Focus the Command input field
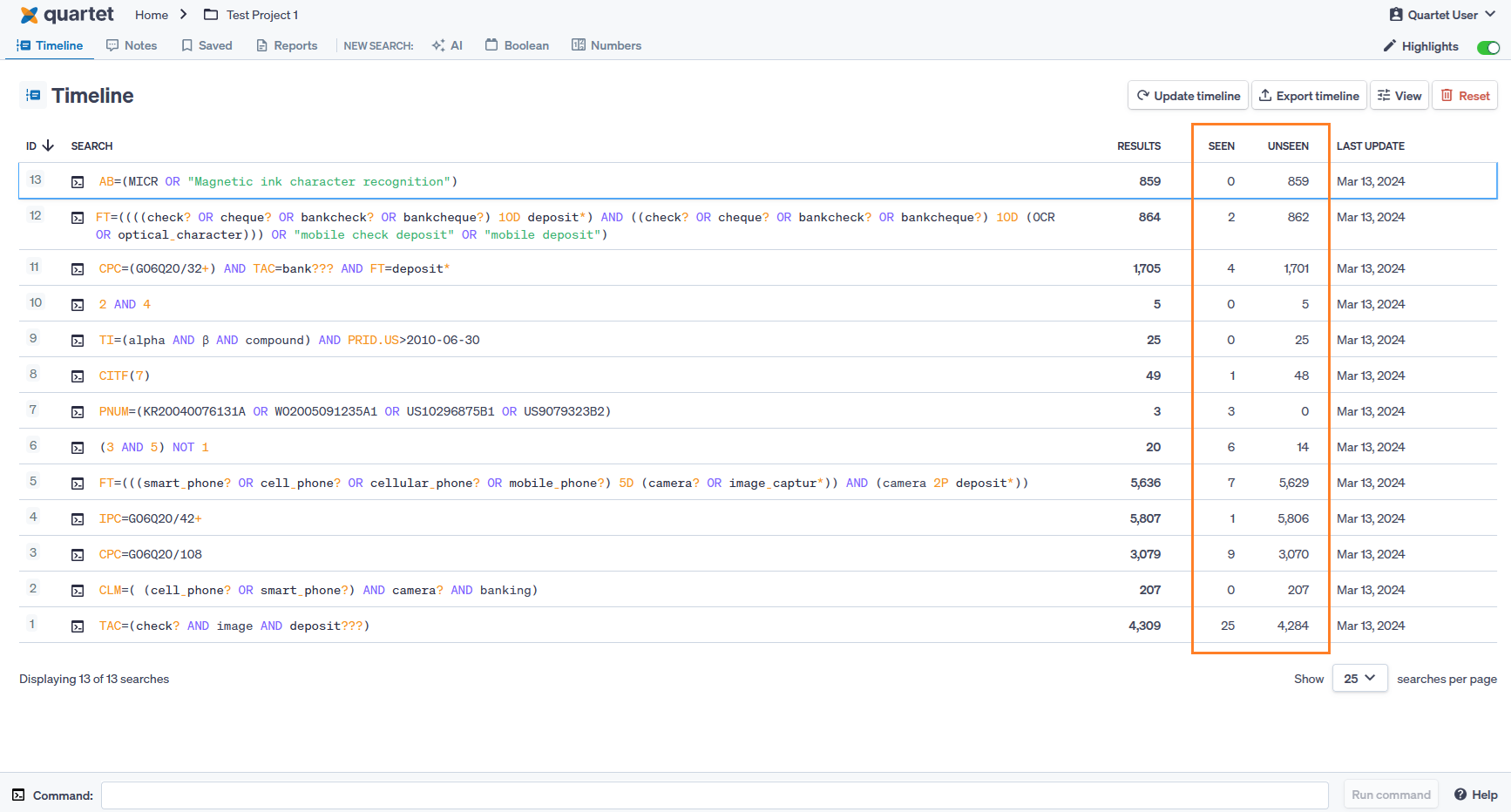Screen dimensions: 1511x812 tap(715, 795)
